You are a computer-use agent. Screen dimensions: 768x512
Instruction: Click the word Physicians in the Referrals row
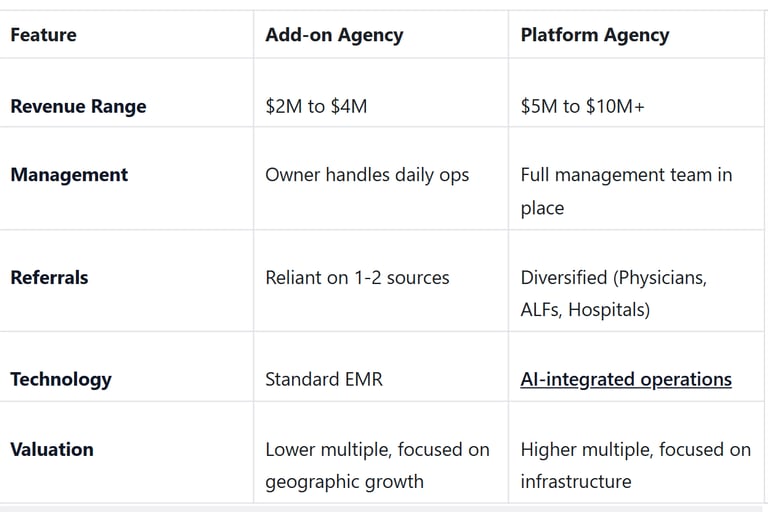661,278
